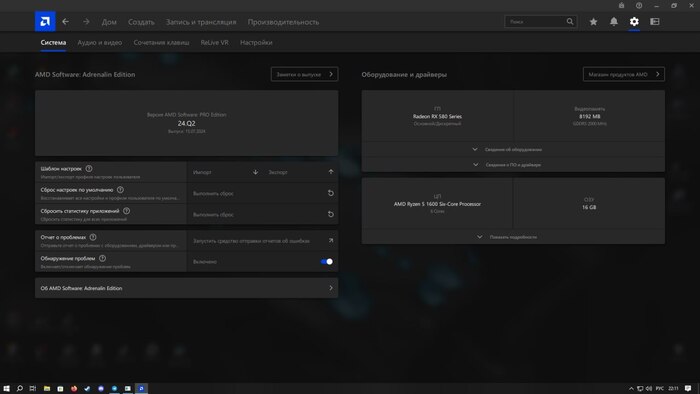This screenshot has height=394, width=700.
Task: Open favorites star icon
Action: pos(593,21)
